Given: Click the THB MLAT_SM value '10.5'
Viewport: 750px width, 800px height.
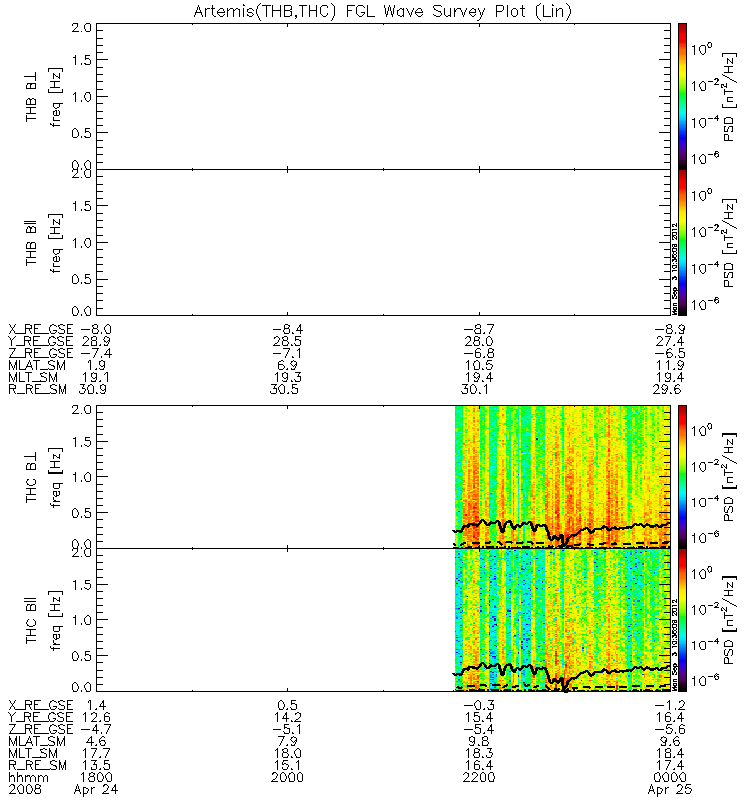Looking at the screenshot, I should tap(479, 365).
